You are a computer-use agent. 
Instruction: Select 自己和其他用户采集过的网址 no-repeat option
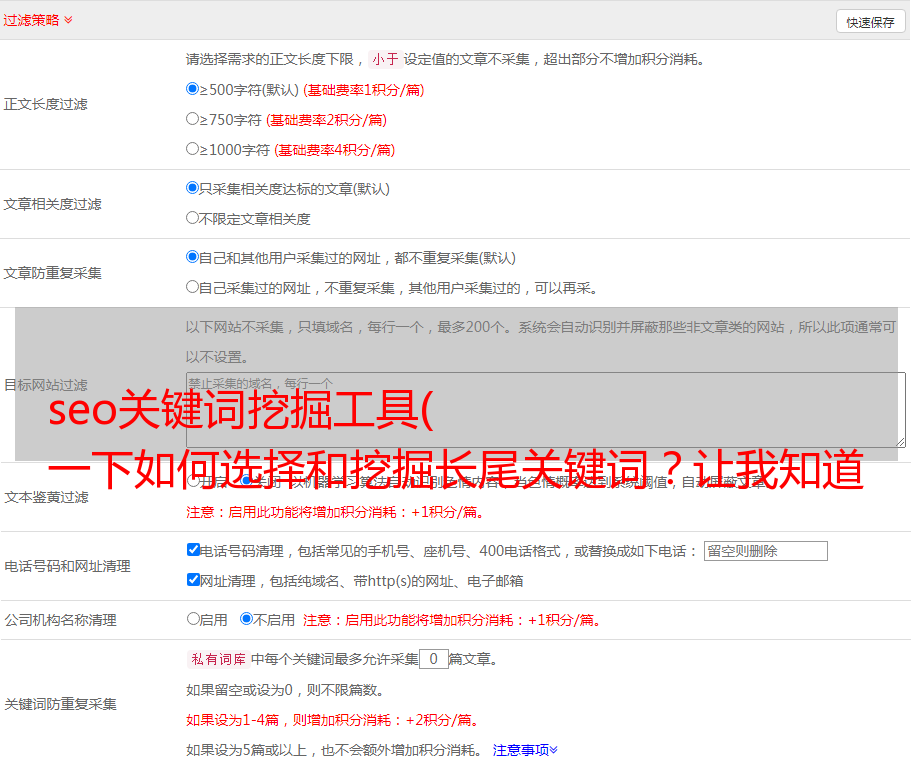pos(193,257)
